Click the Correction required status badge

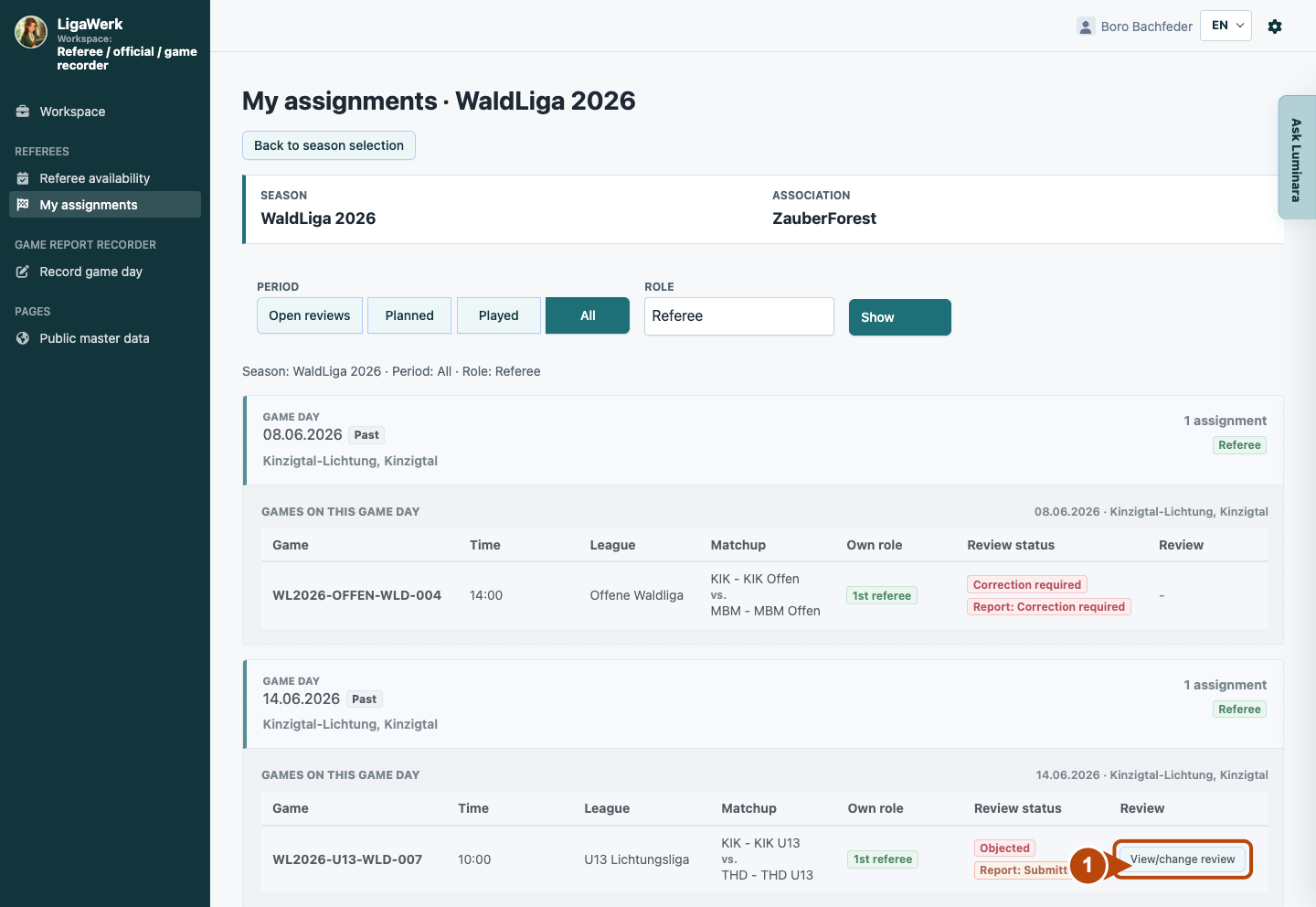click(1027, 585)
